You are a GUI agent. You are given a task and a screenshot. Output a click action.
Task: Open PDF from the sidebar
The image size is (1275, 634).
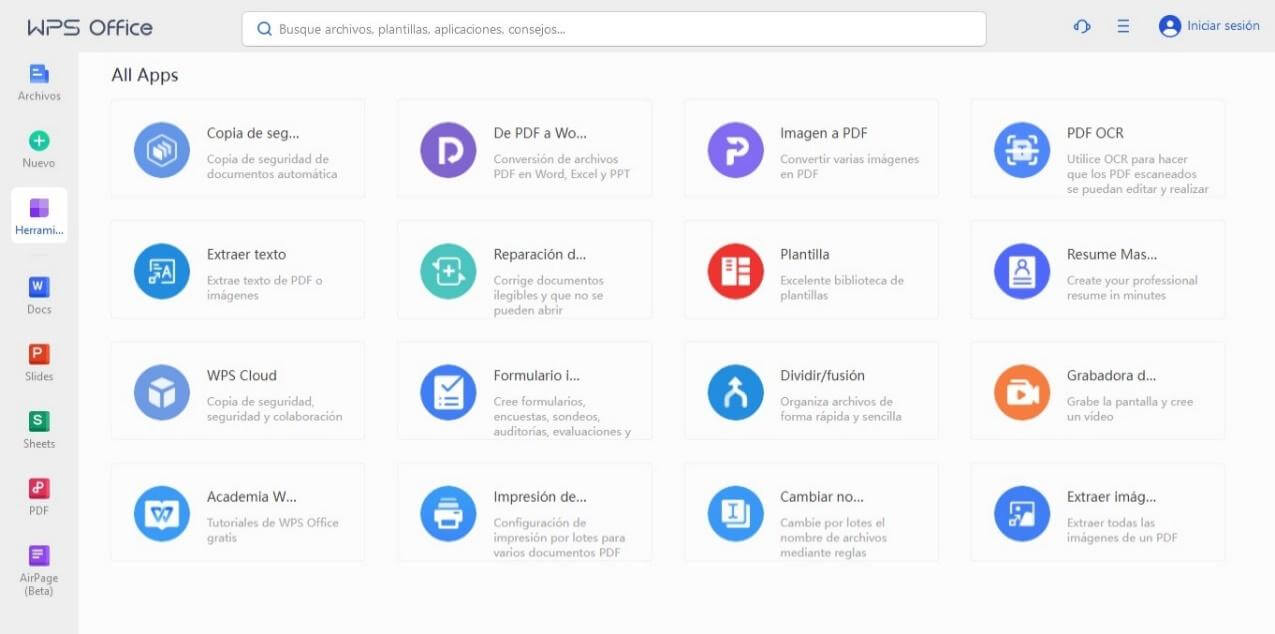click(39, 497)
